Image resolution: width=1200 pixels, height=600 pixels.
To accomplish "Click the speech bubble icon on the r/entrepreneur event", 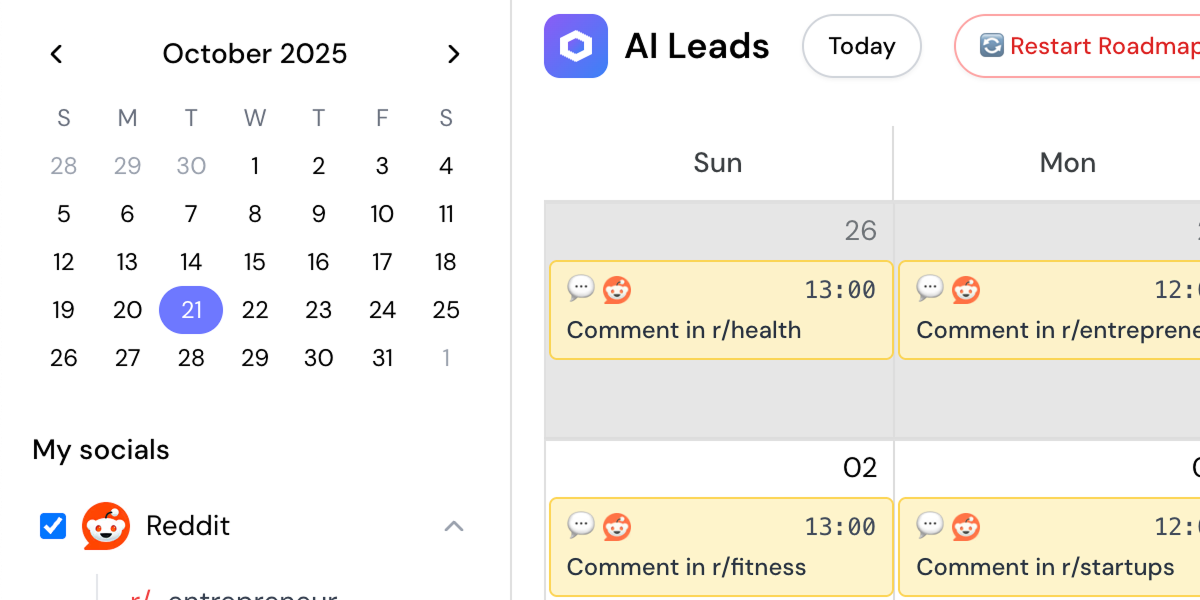I will point(931,290).
